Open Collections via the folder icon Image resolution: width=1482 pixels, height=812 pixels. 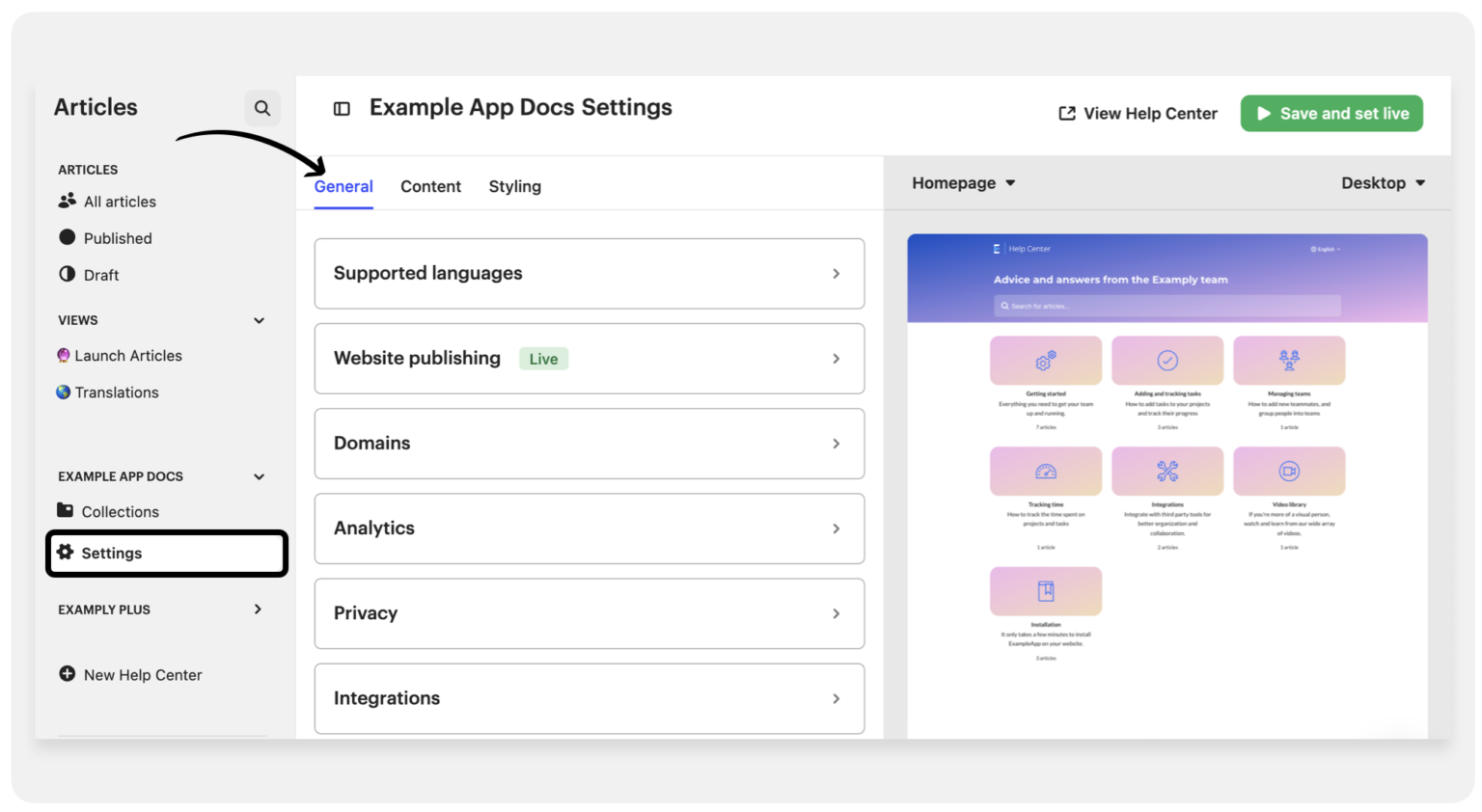64,511
